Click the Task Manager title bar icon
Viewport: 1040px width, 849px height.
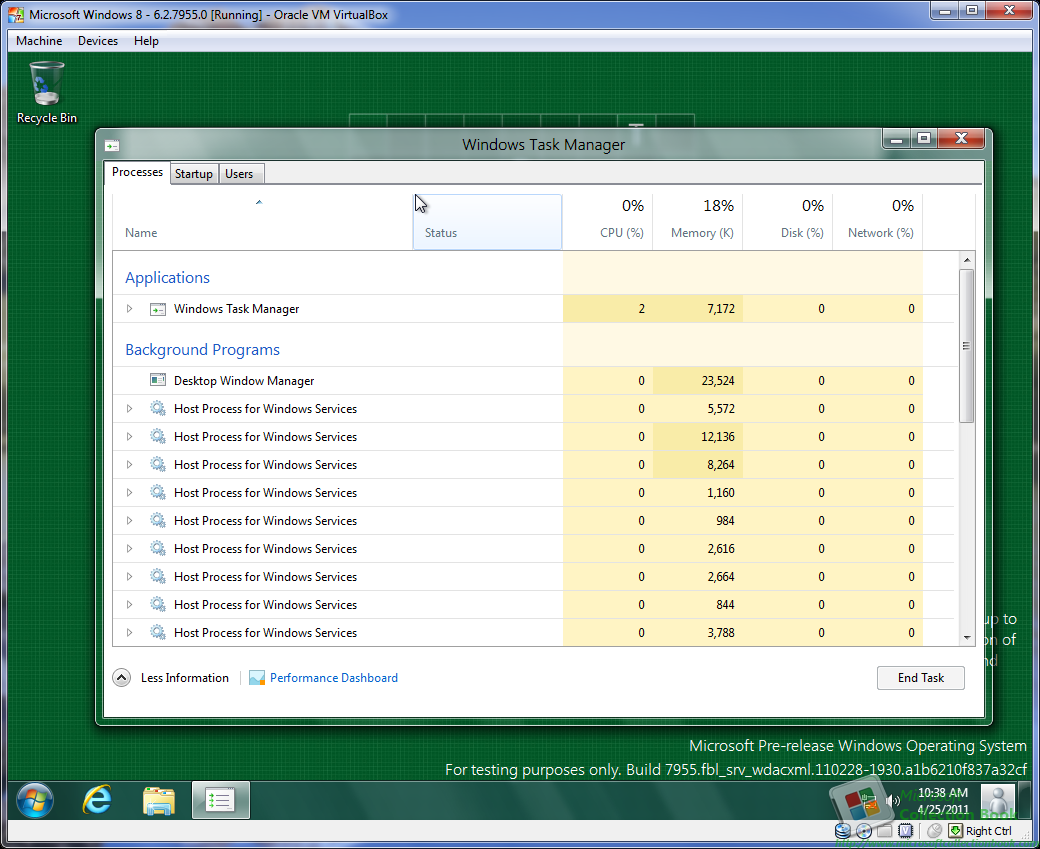pos(112,145)
